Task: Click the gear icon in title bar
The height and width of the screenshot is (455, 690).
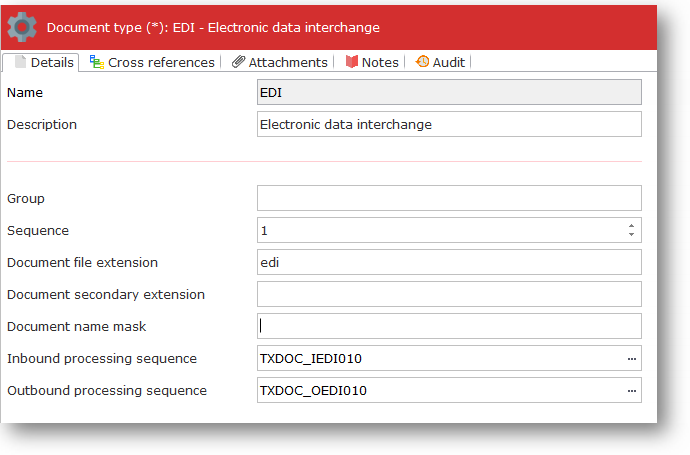Action: [x=21, y=27]
